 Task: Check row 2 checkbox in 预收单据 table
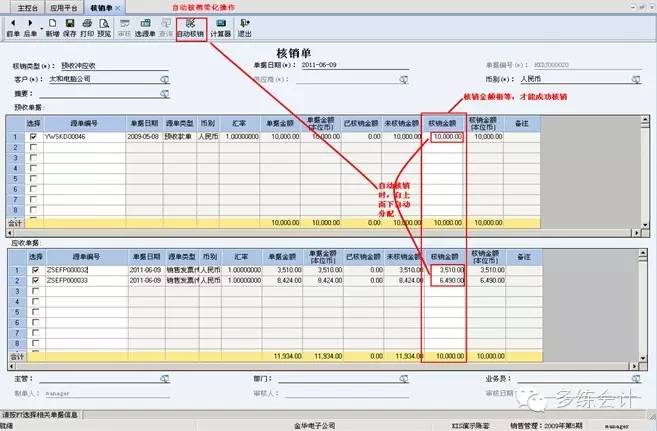point(34,147)
